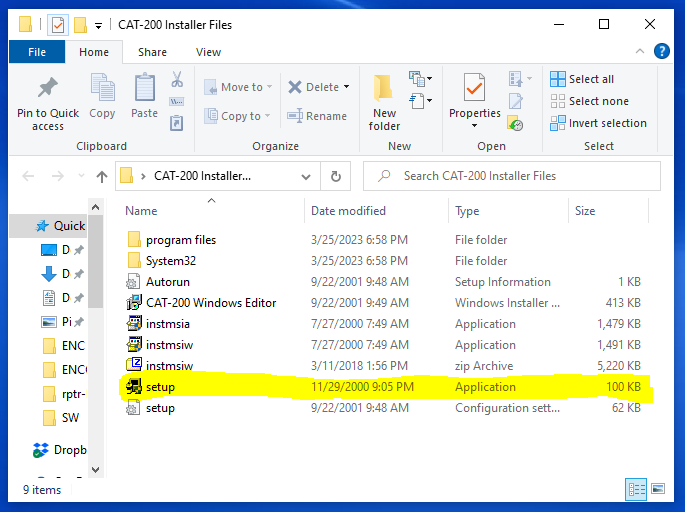Open the Recent locations dropdown arrow
Image resolution: width=685 pixels, height=512 pixels.
(x=81, y=176)
